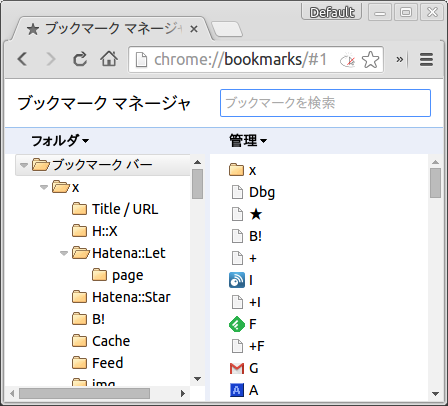Select the + bookmark entry
Screen dimensions: 448x406
[x=244, y=258]
